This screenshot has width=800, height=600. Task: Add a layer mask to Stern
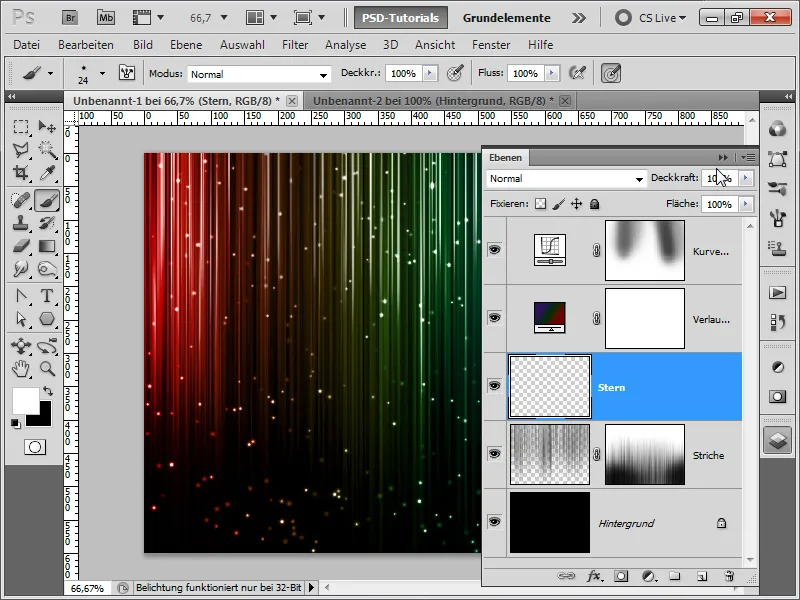(x=621, y=577)
